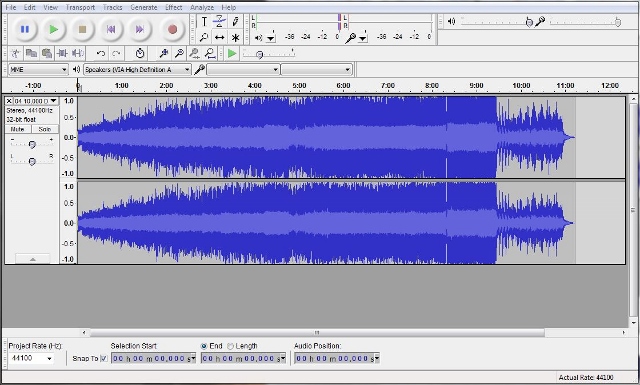Open the input meter options arrow
The image size is (640, 385).
pos(363,38)
